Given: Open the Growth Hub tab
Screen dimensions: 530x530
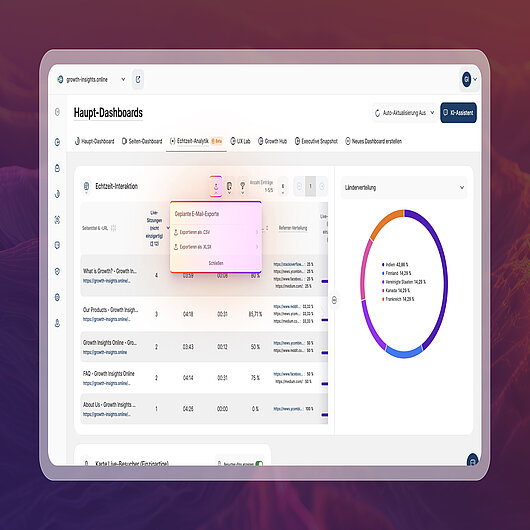Looking at the screenshot, I should coord(272,141).
